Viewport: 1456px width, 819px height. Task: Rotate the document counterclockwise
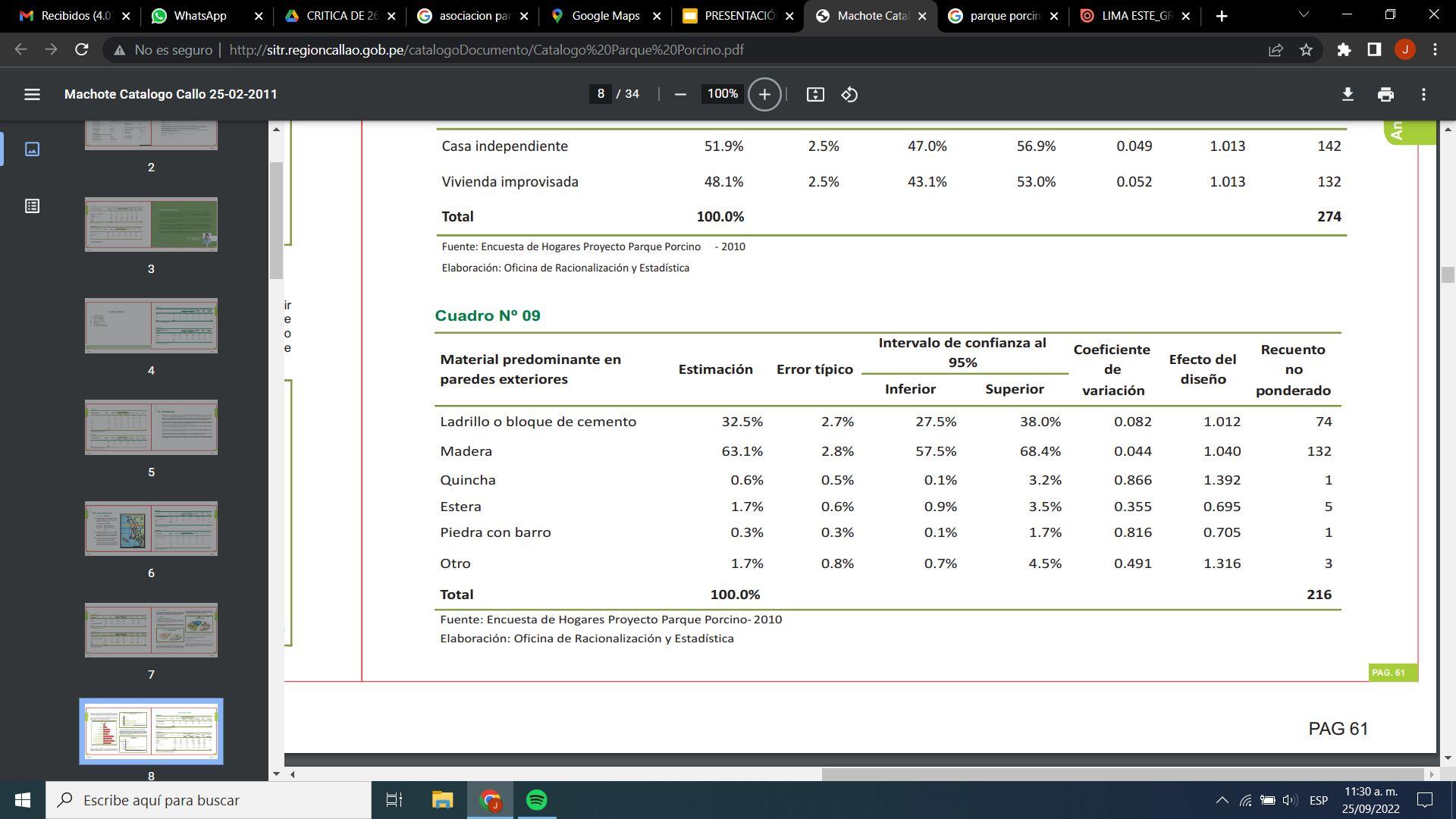(x=849, y=94)
